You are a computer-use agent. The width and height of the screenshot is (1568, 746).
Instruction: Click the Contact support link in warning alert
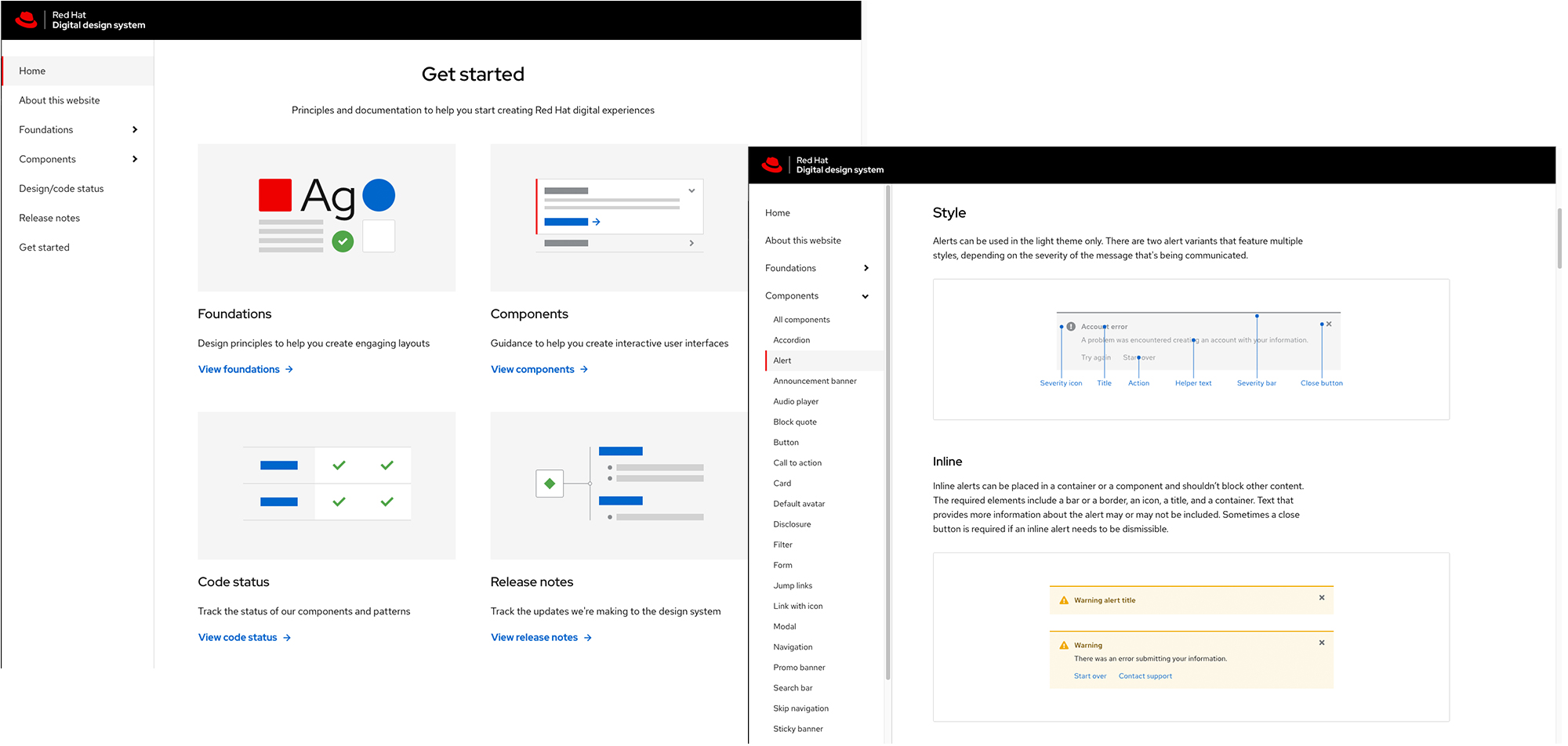click(1145, 676)
